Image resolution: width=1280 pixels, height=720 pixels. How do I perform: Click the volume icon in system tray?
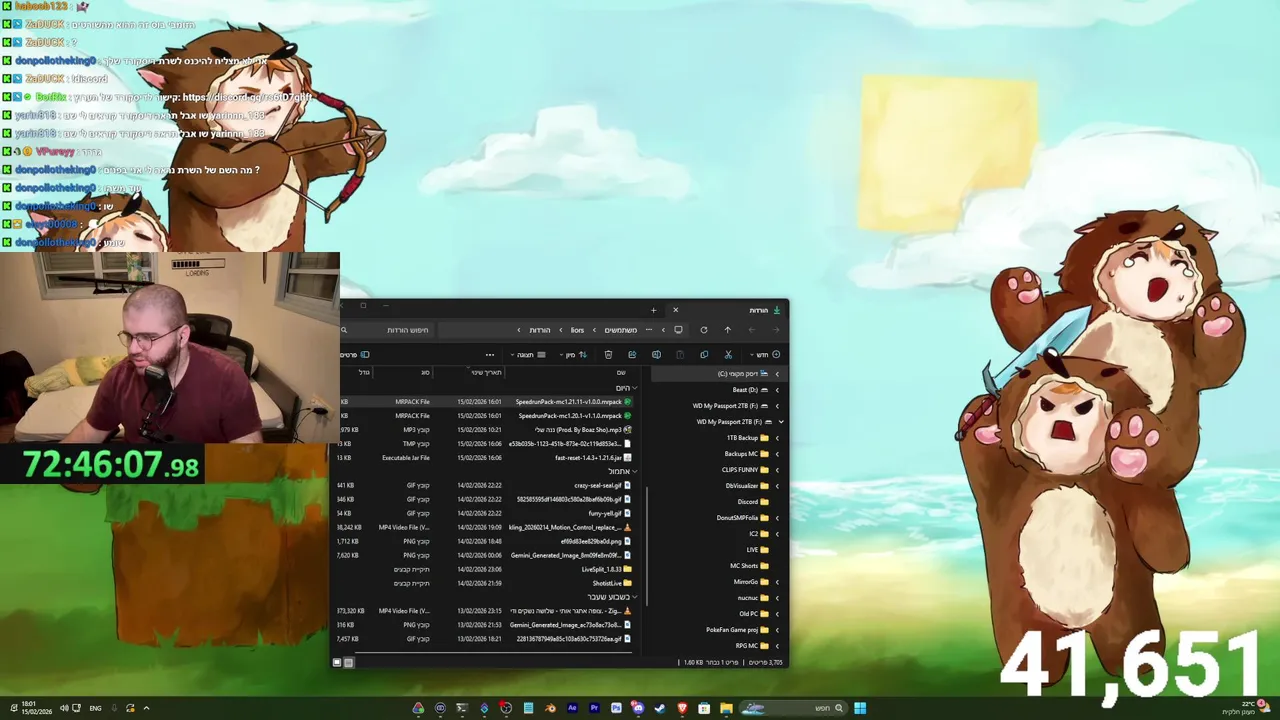64,708
